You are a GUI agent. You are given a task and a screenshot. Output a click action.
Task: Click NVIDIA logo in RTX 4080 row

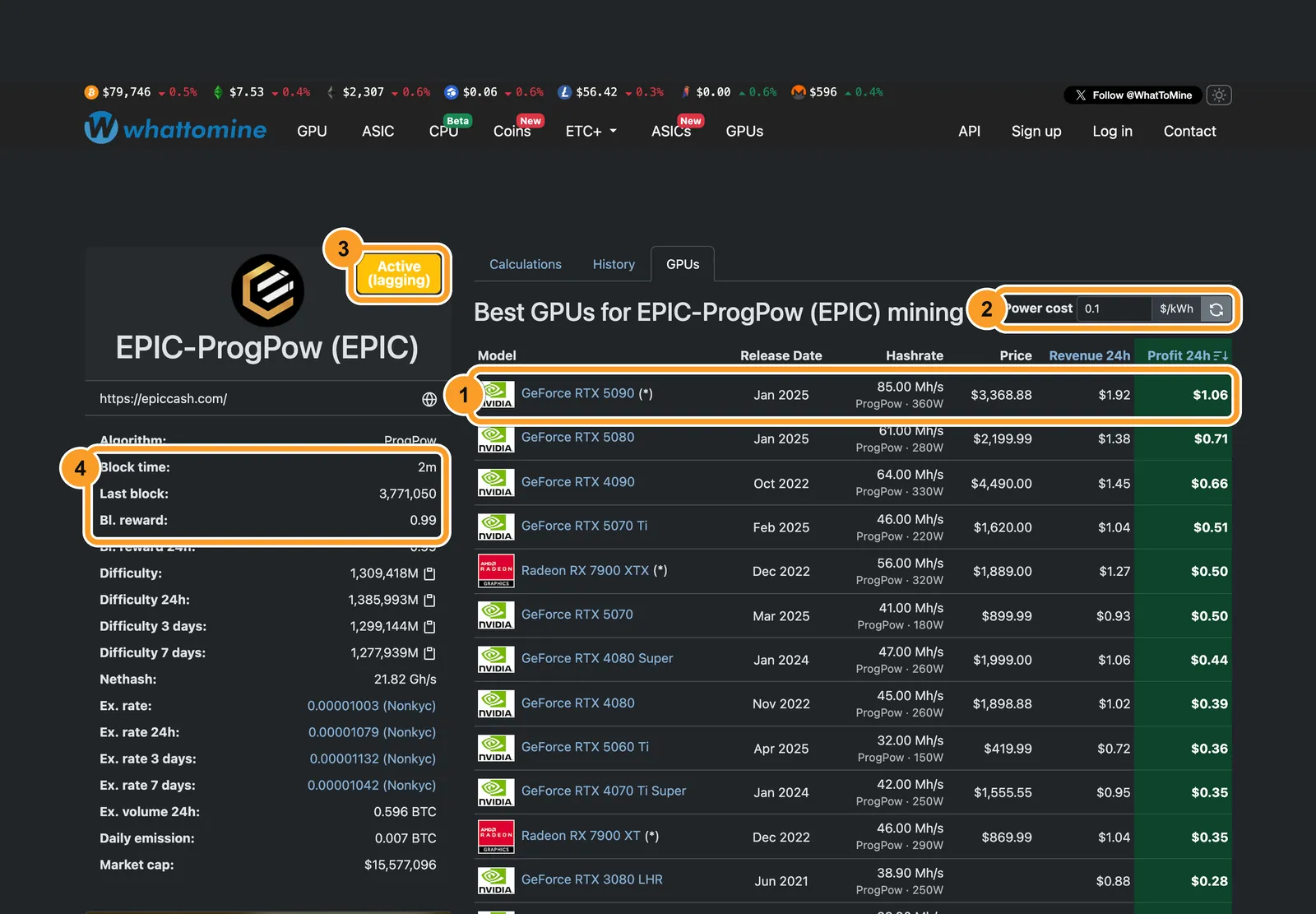tap(496, 704)
